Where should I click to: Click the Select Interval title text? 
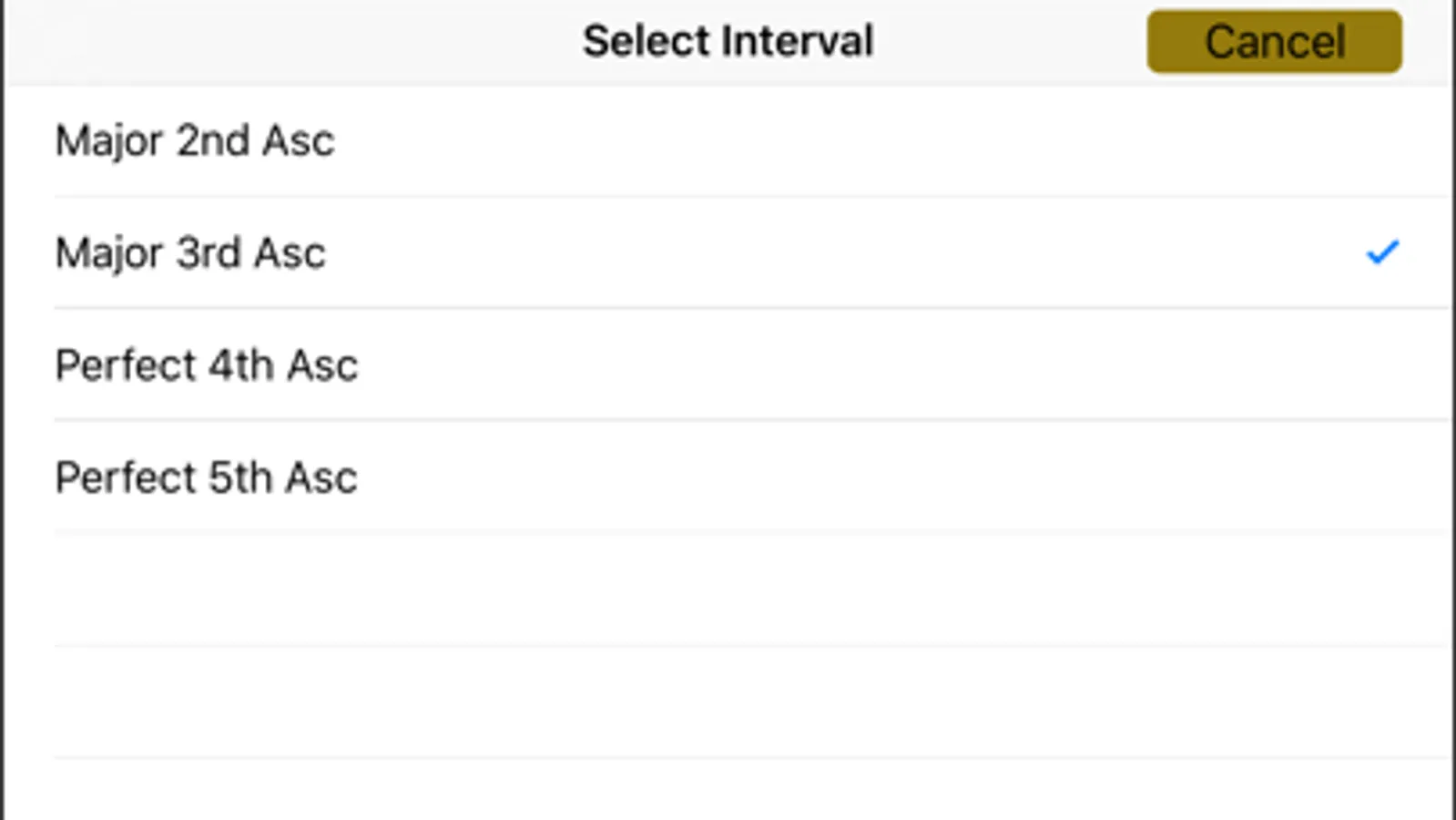[728, 41]
